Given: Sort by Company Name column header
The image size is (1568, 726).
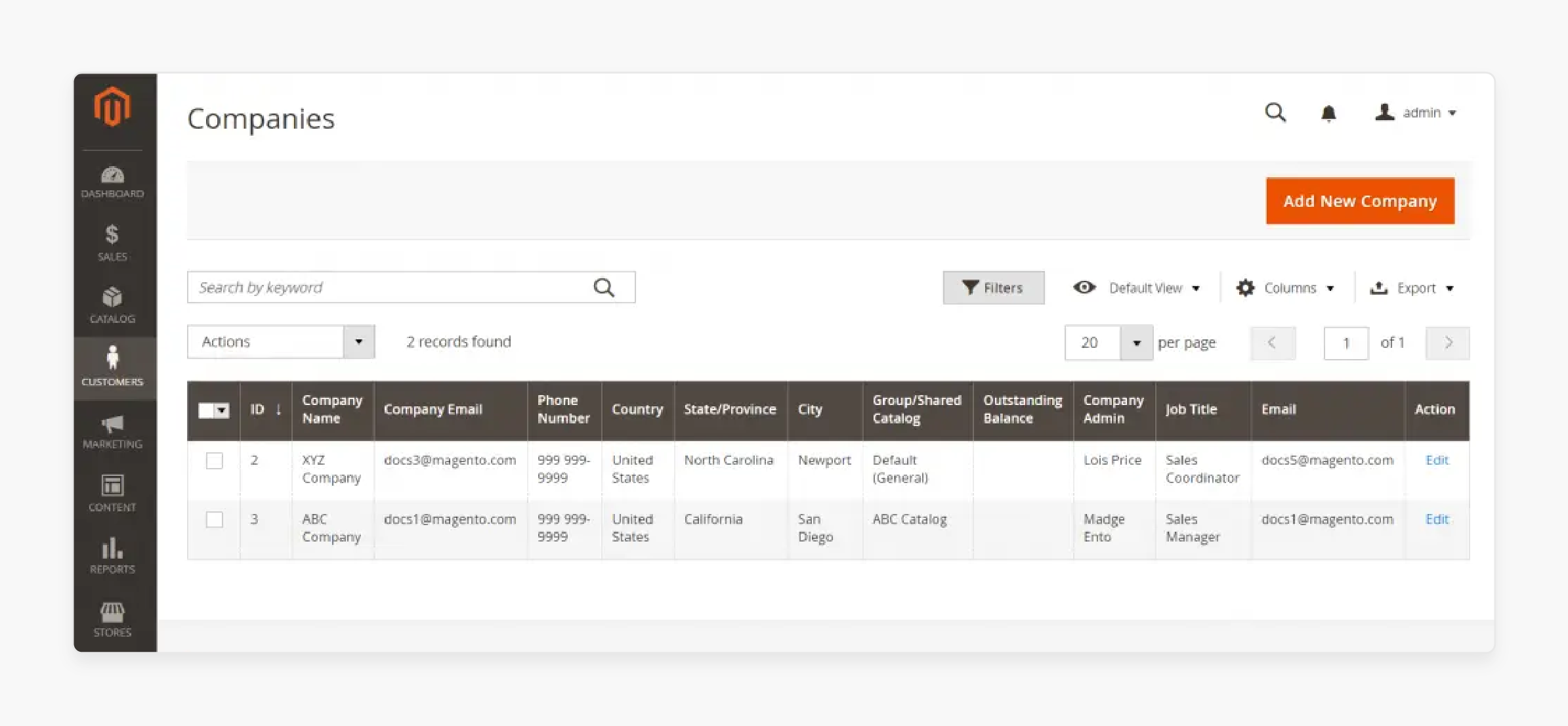Looking at the screenshot, I should pos(332,410).
